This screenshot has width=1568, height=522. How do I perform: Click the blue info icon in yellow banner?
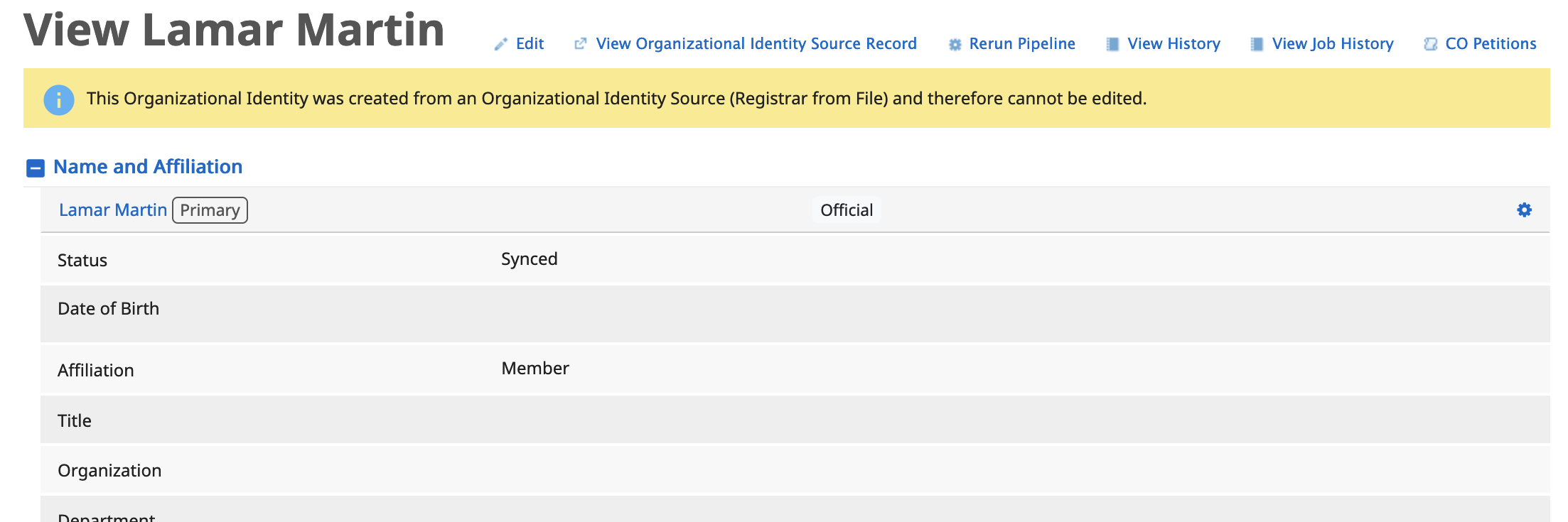(x=59, y=100)
